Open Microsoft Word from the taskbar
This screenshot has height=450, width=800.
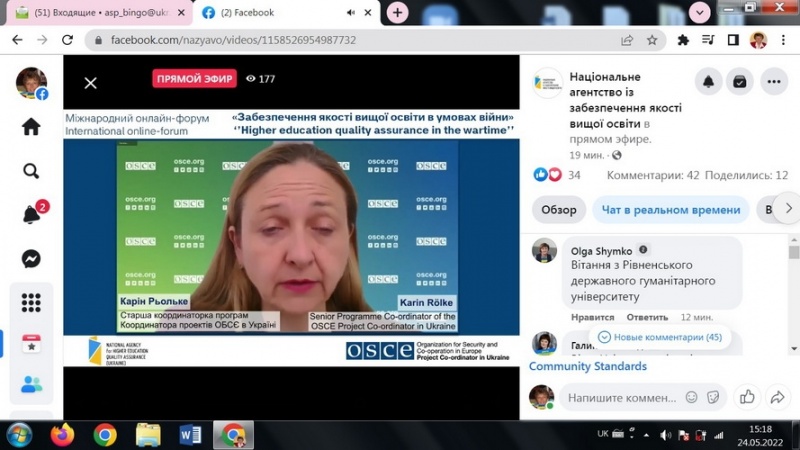190,435
